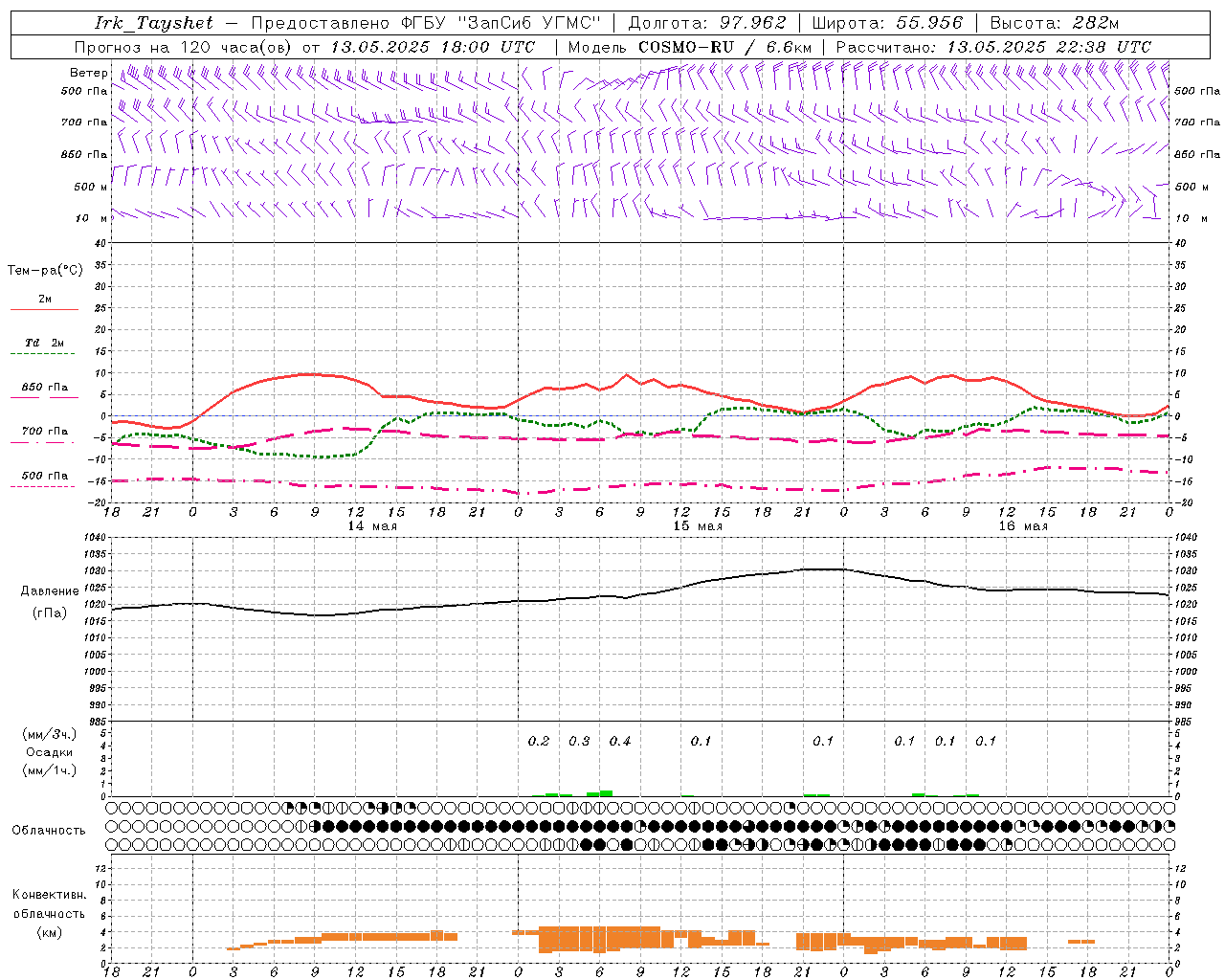Viewport: 1225px width, 980px height.
Task: Click the 0.2 precipitation amount value
Action: (x=539, y=741)
